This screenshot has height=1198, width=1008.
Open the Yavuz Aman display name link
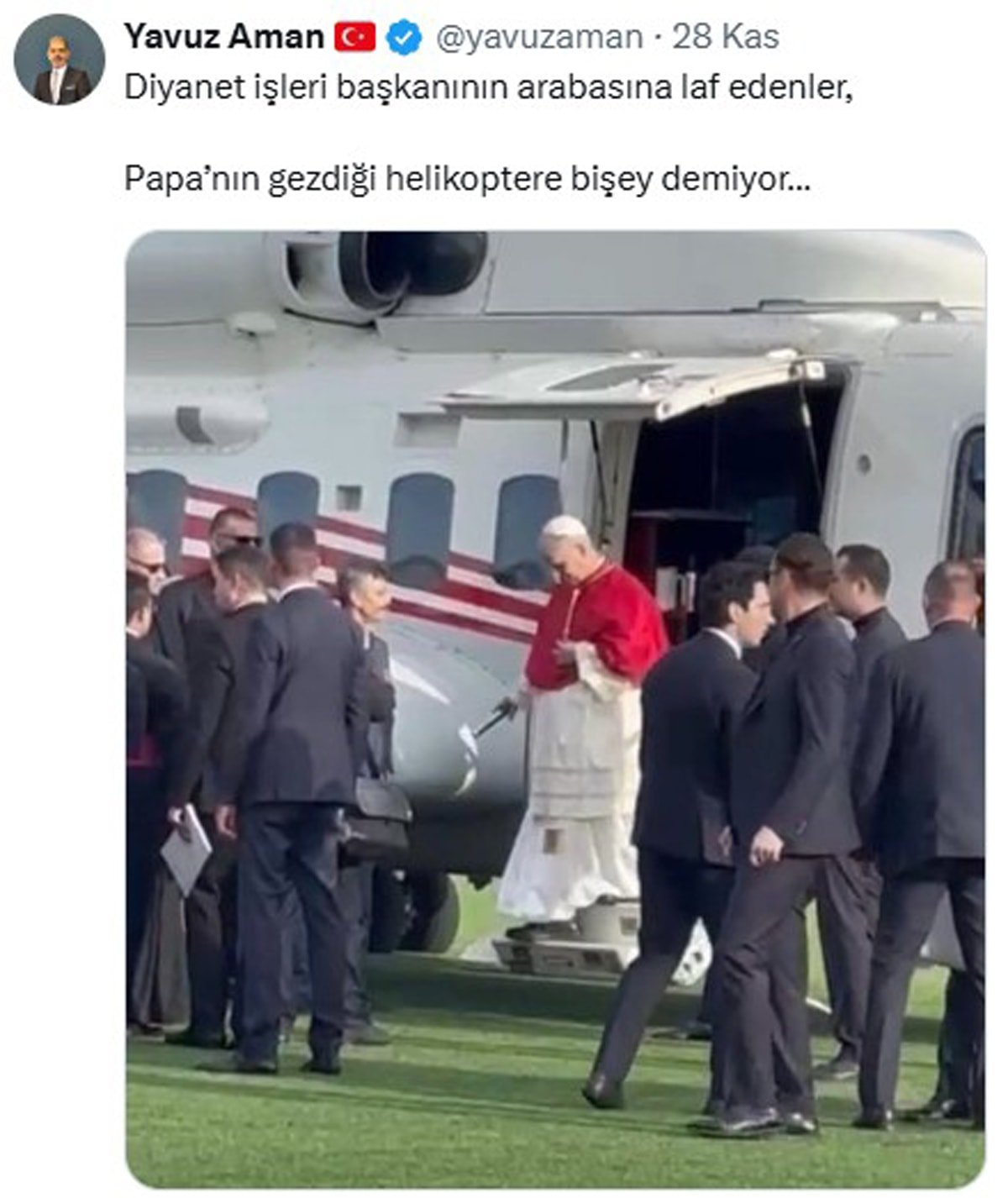223,37
